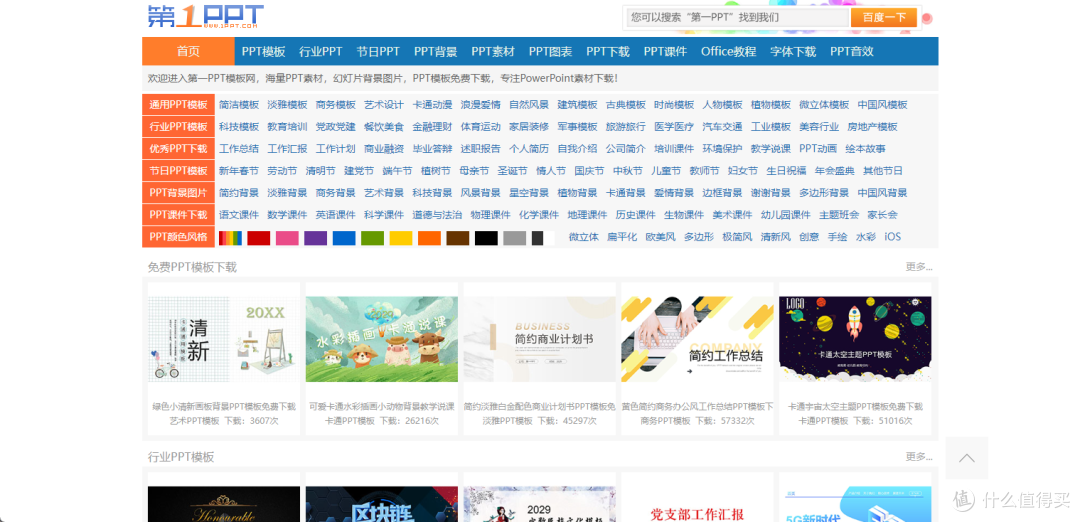Screen dimensions: 1080x522
Task: Click 淡雅PPT模板 under the business plan card
Action: pyautogui.click(x=506, y=420)
